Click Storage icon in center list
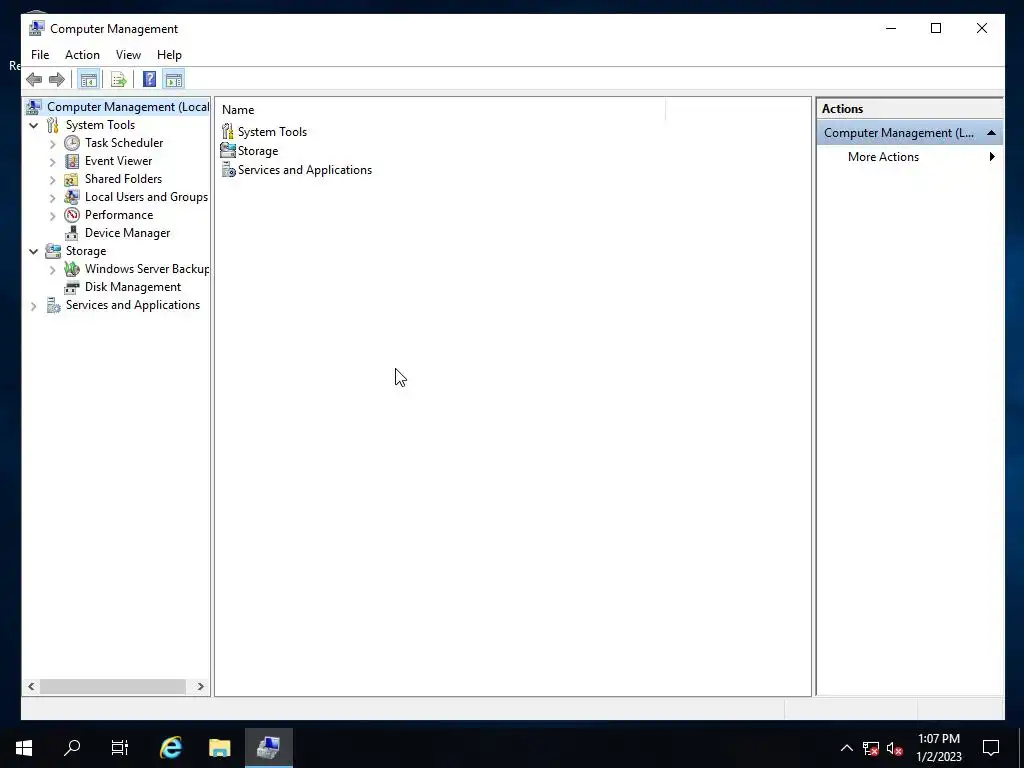Screen dimensions: 1024x768 coord(227,150)
